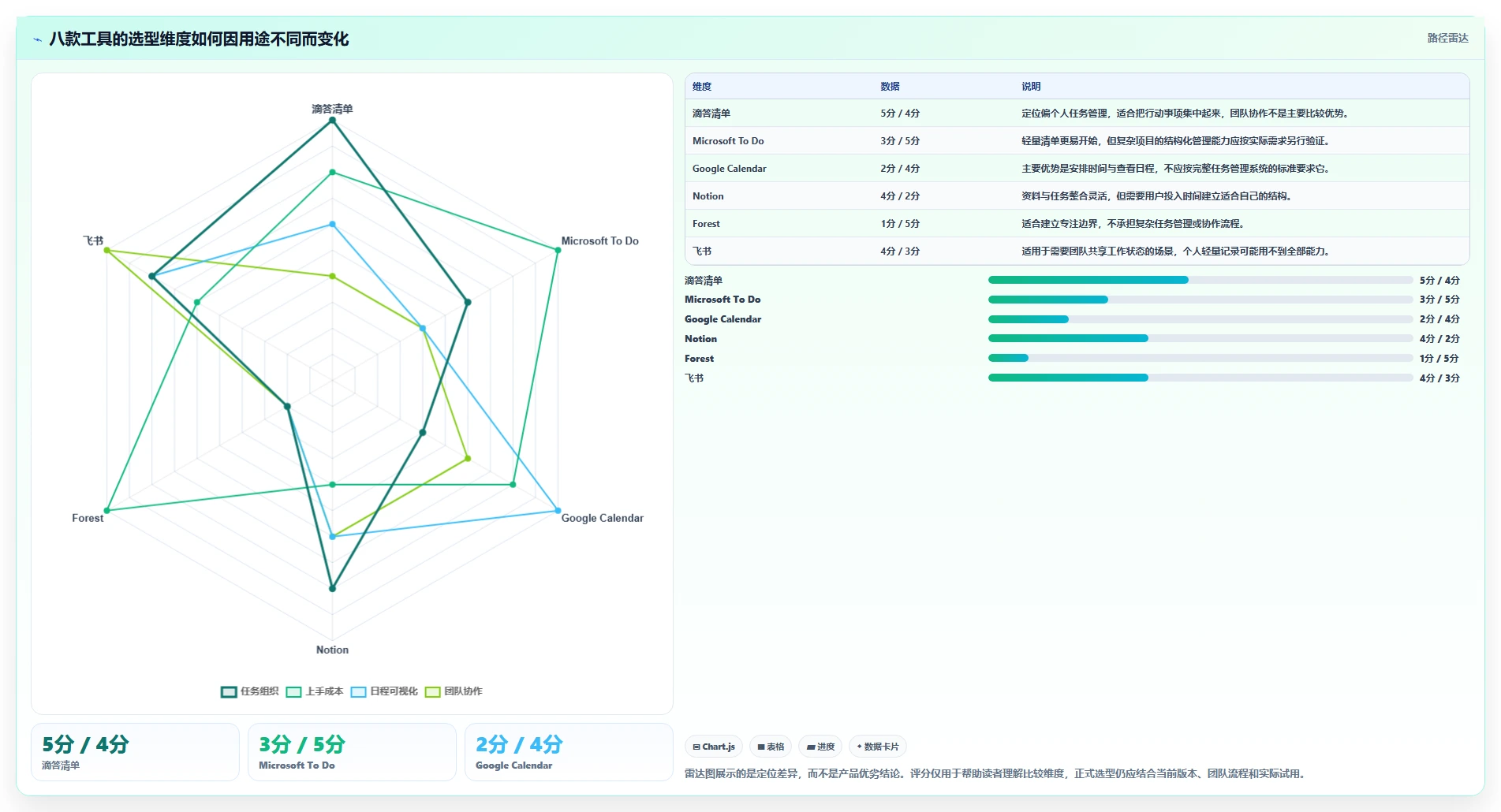This screenshot has height=812, width=1501.
Task: Click the Notion progress bar
Action: click(x=1200, y=338)
